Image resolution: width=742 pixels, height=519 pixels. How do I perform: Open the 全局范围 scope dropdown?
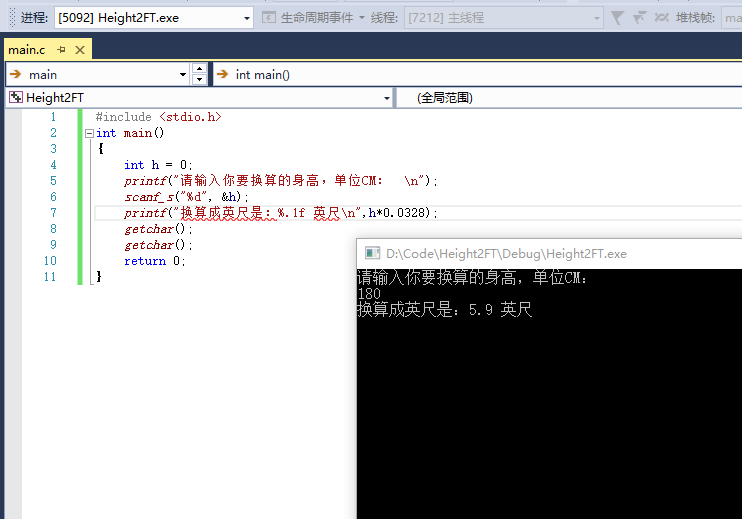click(570, 98)
